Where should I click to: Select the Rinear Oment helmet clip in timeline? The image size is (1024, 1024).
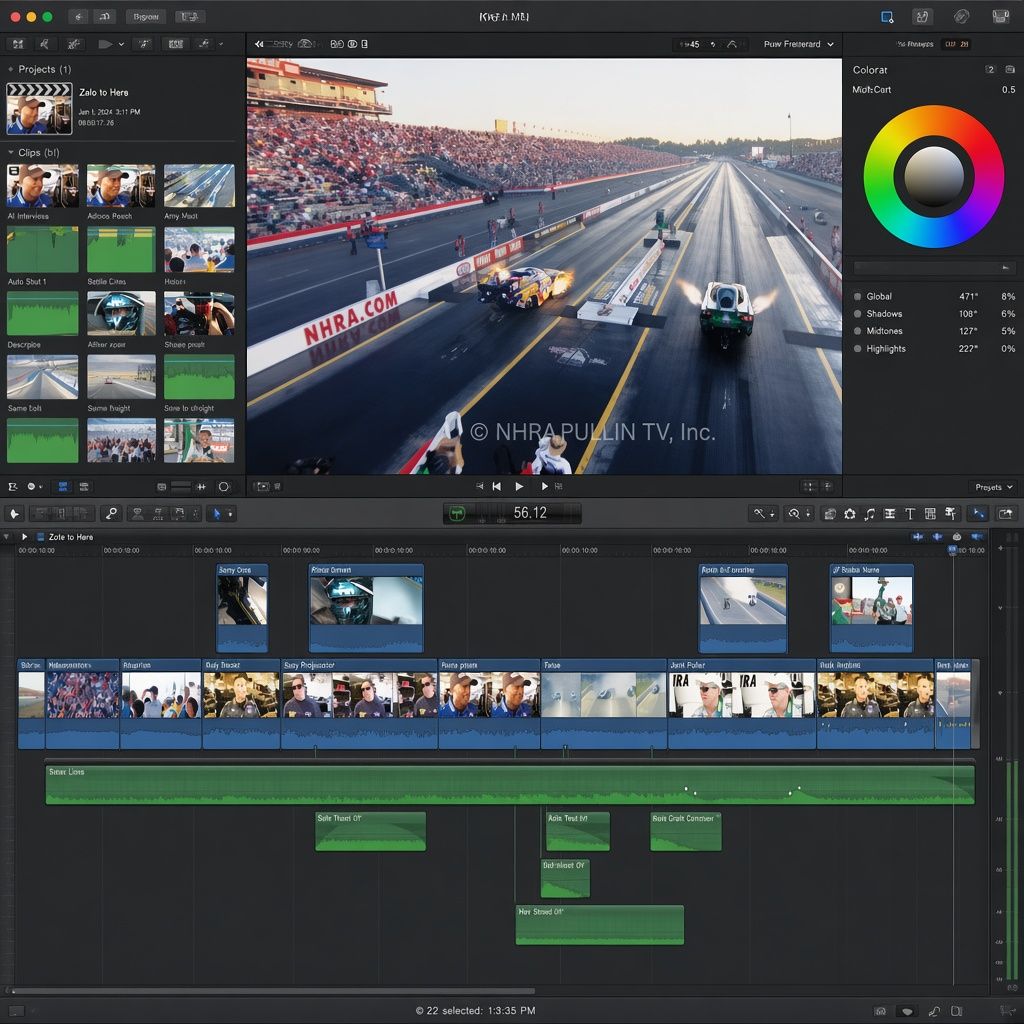[366, 608]
